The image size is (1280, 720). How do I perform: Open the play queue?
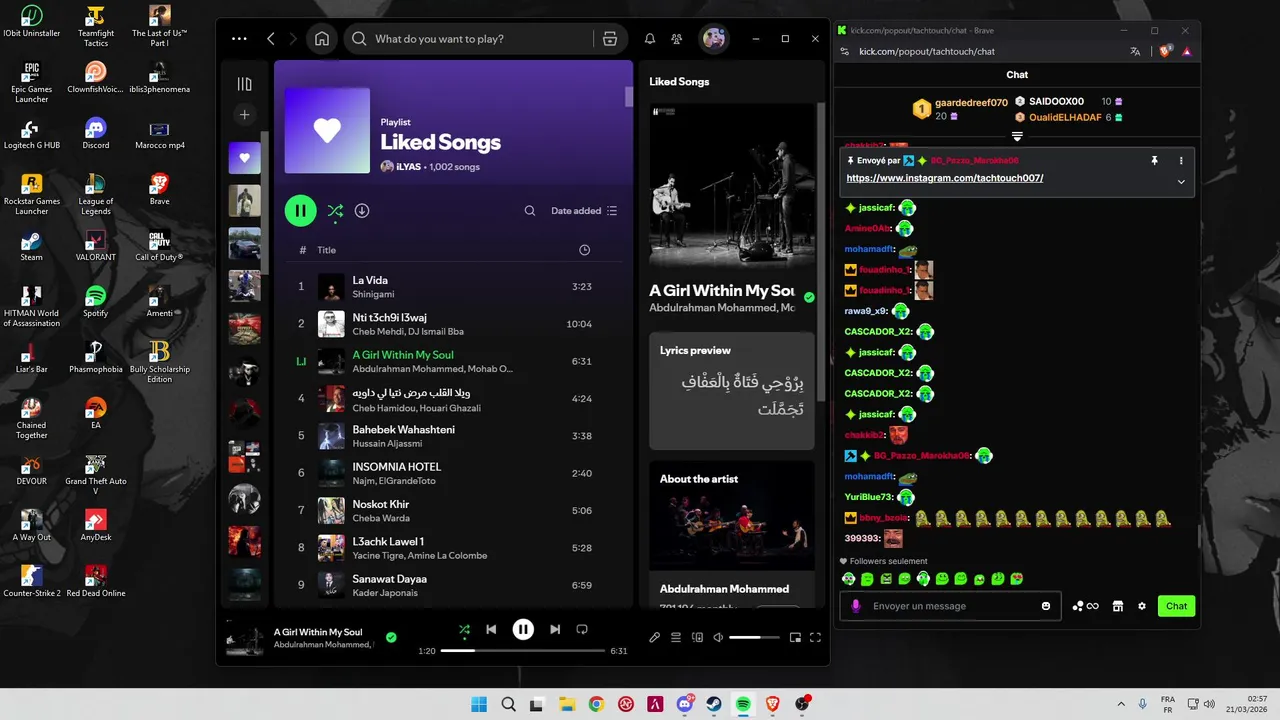click(x=676, y=637)
